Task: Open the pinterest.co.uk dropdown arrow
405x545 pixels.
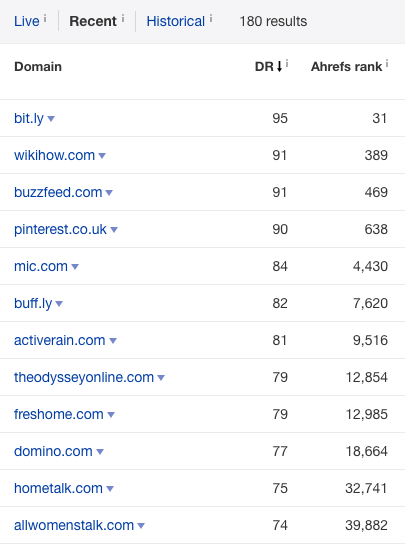Action: pos(114,230)
